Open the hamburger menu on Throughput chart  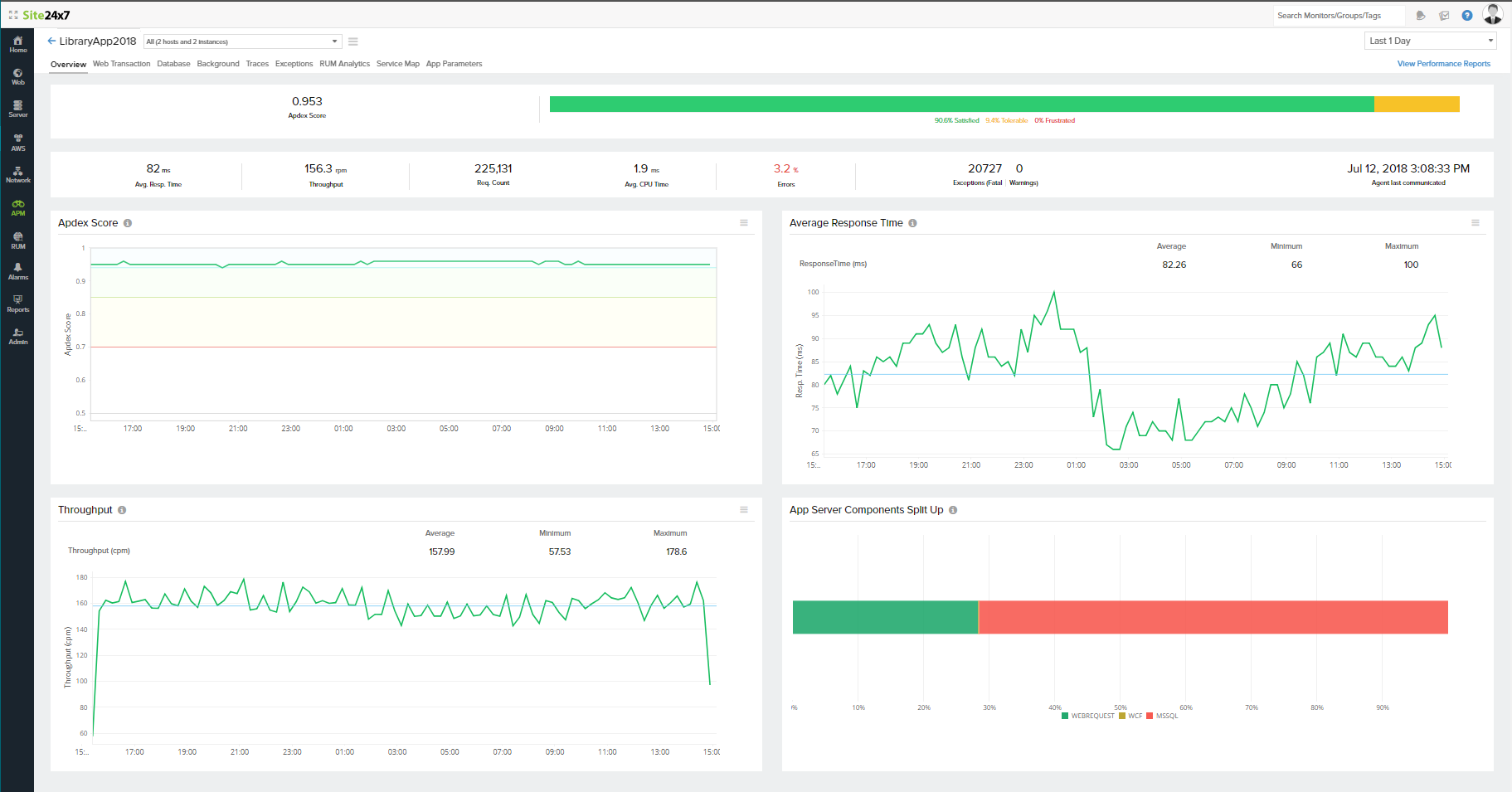744,509
